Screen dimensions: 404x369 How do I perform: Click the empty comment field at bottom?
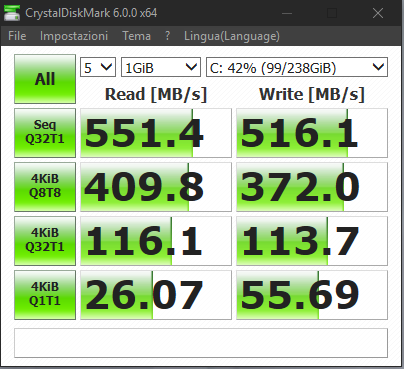tap(201, 343)
